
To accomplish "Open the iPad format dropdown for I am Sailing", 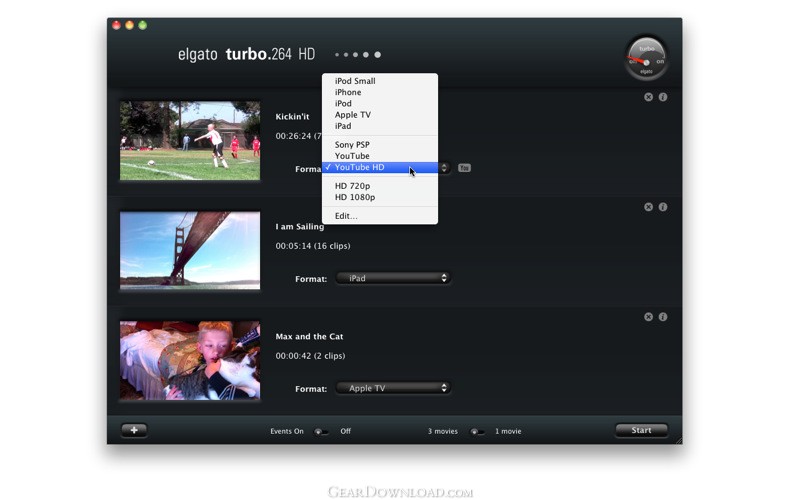I will [x=393, y=278].
